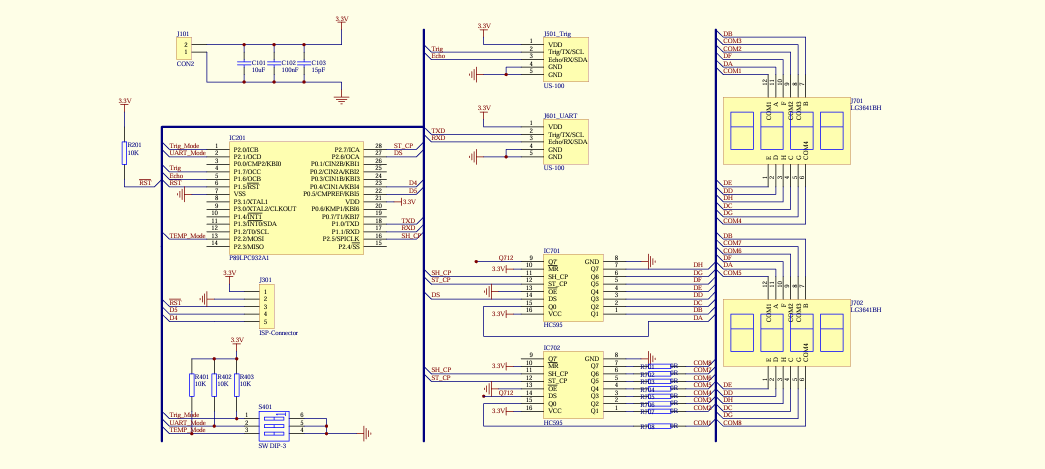This screenshot has width=1045, height=469.
Task: Click the IC201 designator label
Action: tap(237, 136)
